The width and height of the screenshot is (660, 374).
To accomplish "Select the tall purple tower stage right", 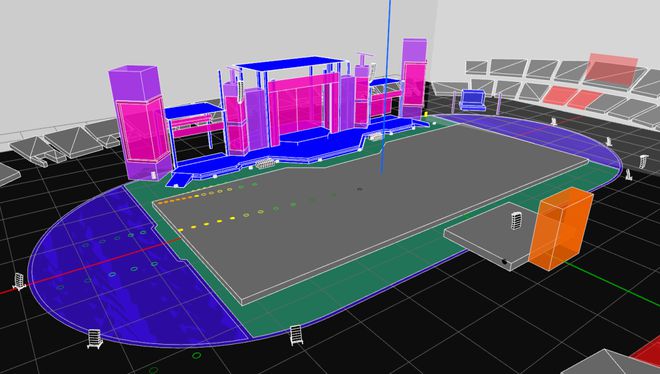I will 414,78.
